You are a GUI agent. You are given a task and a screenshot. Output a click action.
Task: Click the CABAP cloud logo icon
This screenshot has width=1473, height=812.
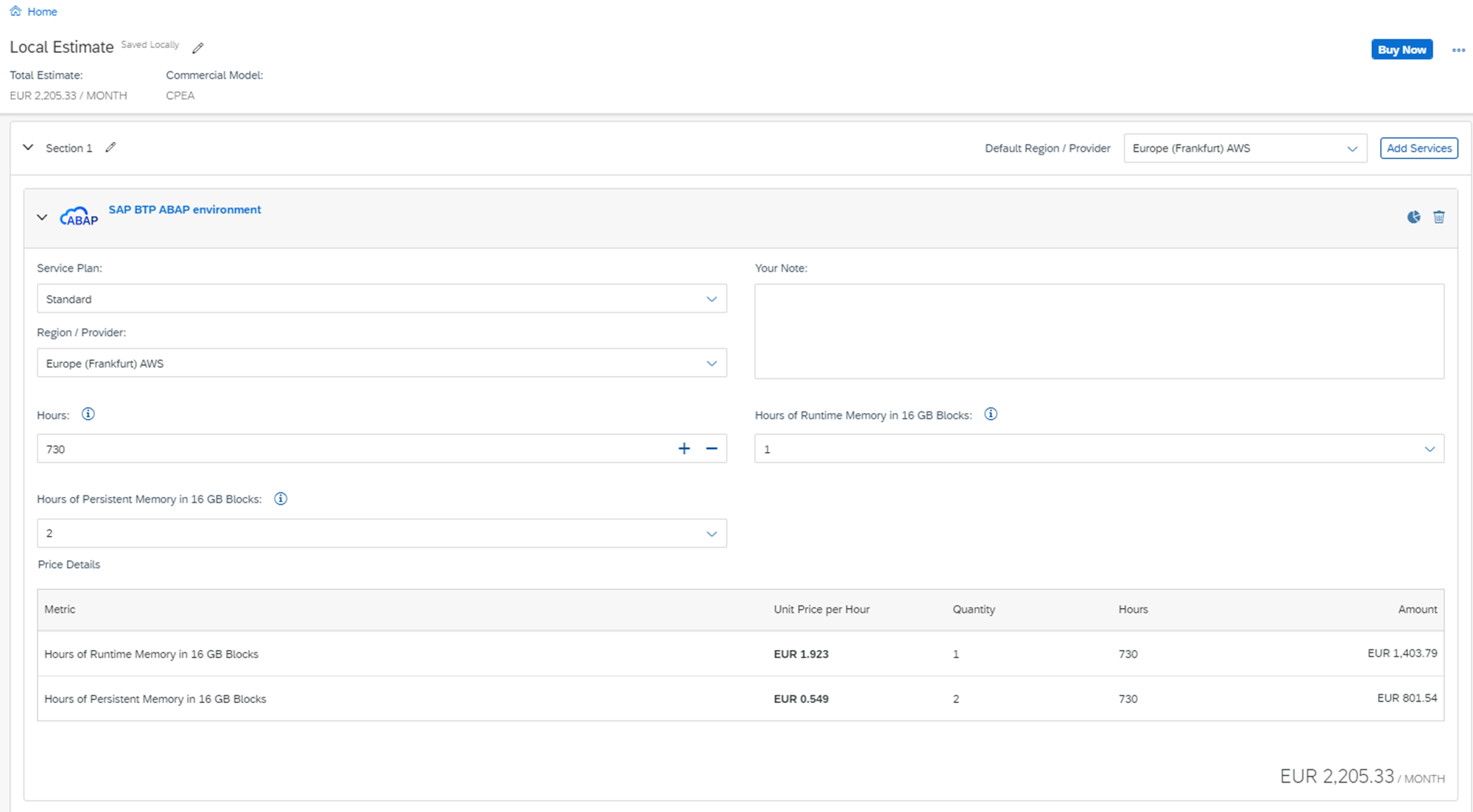tap(79, 216)
